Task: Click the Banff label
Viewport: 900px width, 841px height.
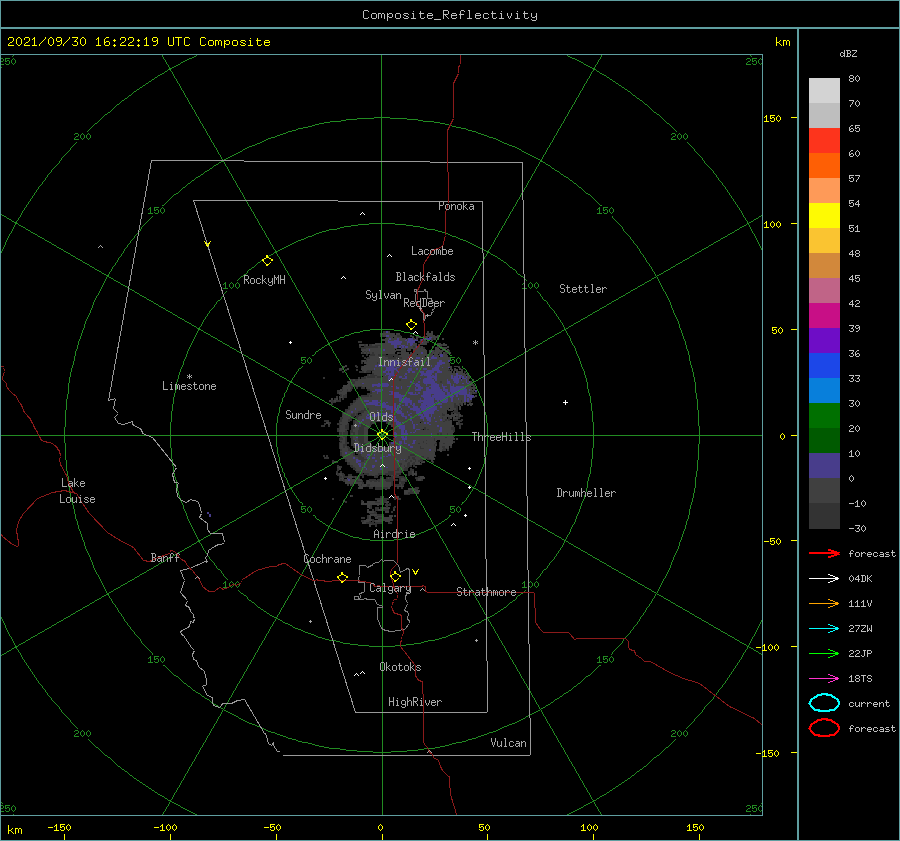Action: pos(165,557)
